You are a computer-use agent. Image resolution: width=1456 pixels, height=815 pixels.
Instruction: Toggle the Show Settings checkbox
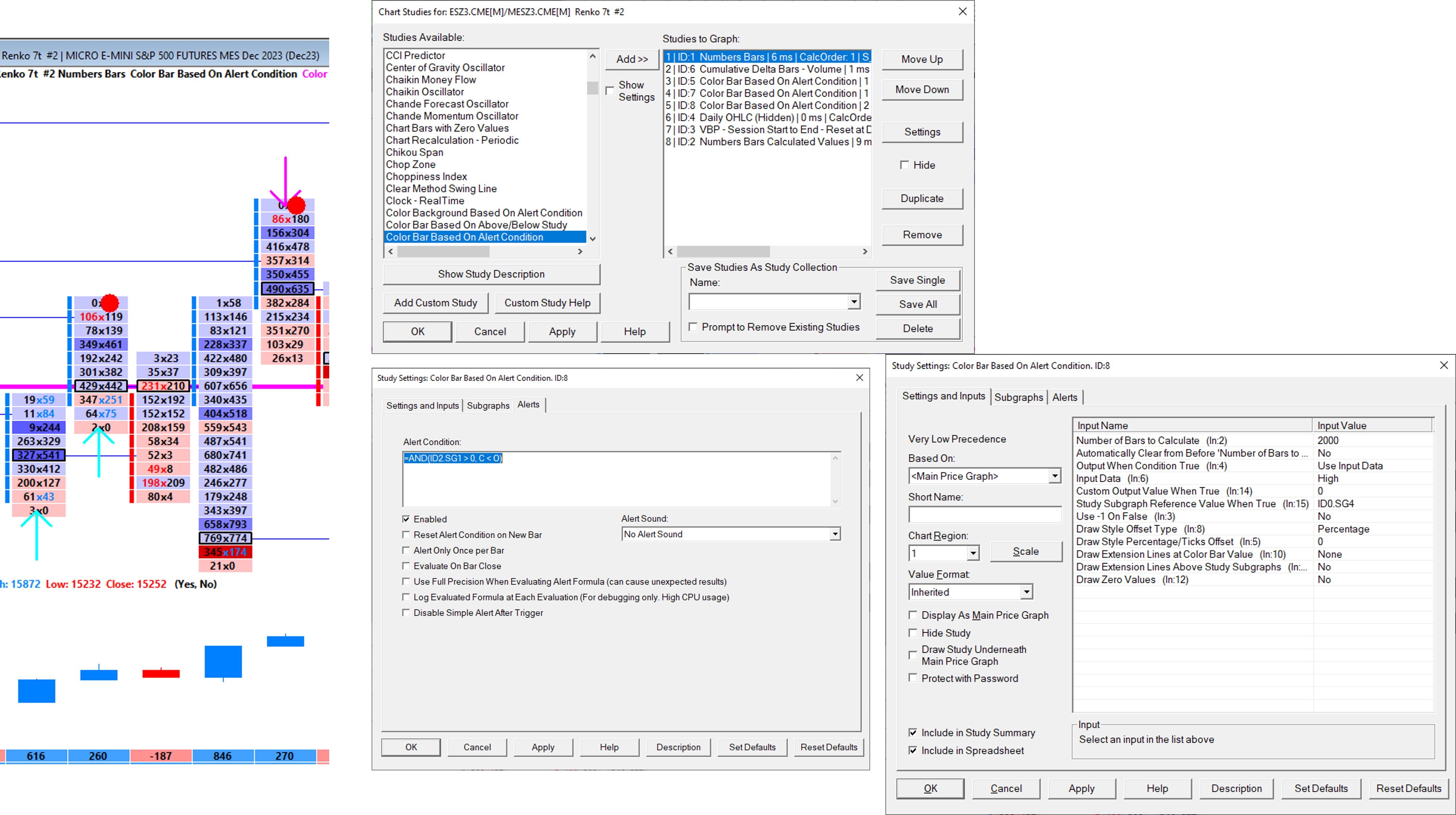[610, 90]
